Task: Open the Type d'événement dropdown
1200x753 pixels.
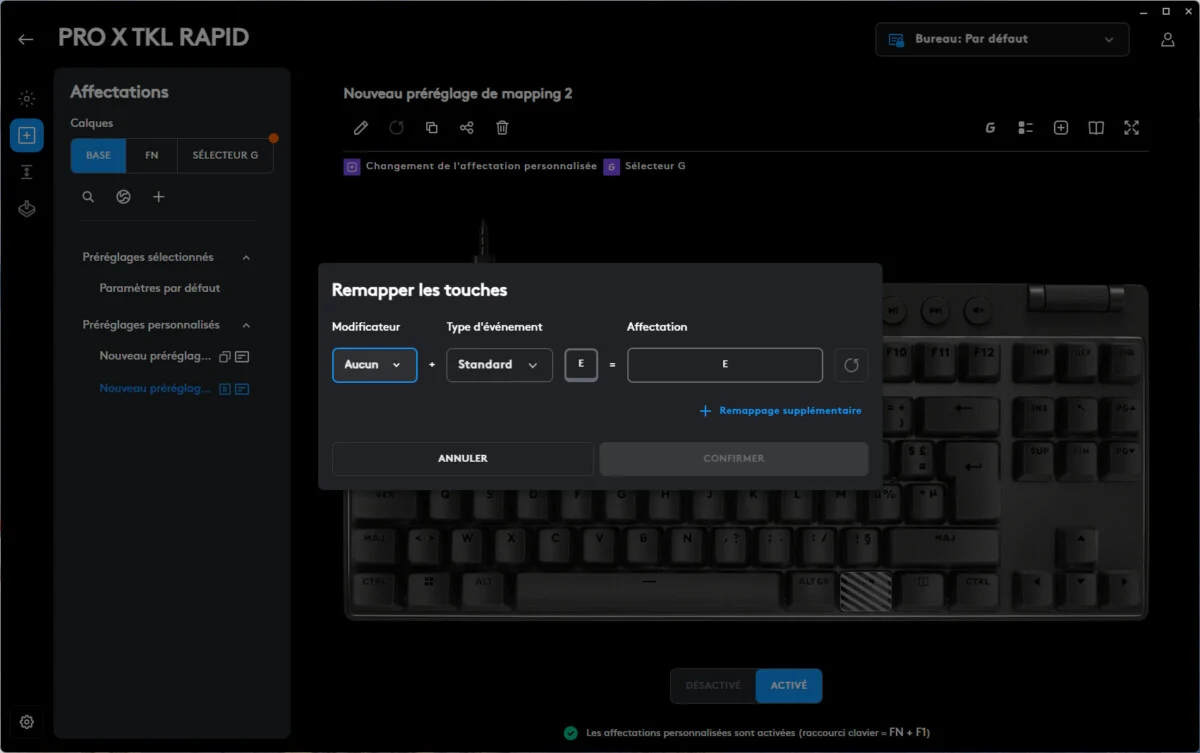Action: (499, 365)
